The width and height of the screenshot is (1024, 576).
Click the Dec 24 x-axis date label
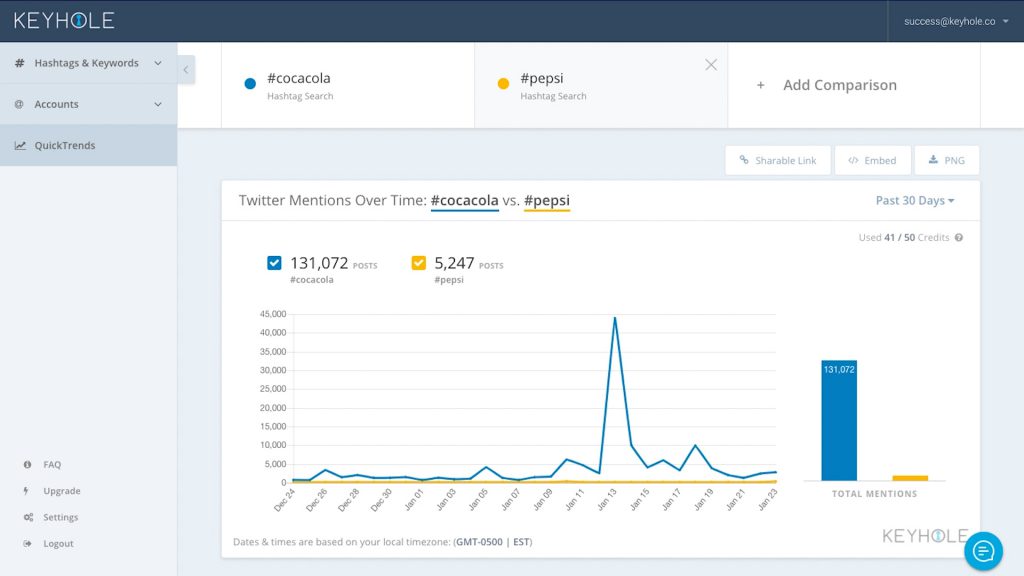[284, 500]
